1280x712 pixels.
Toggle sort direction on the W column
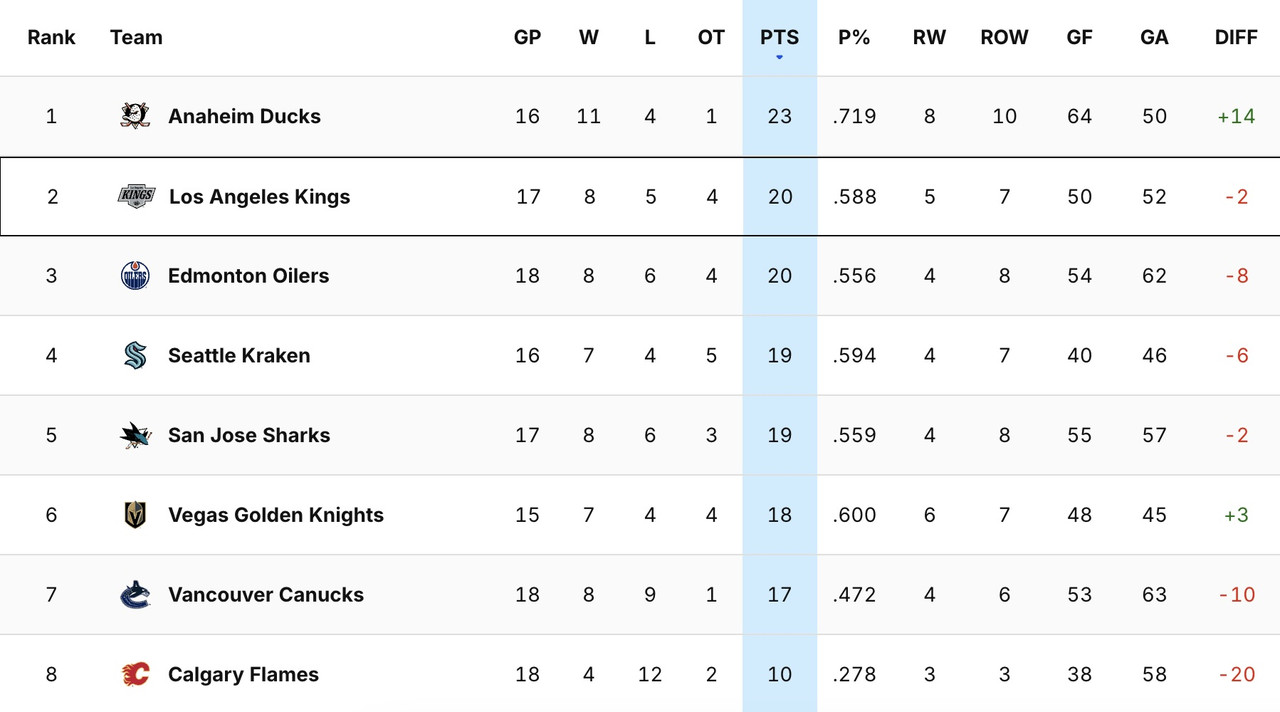[x=589, y=37]
